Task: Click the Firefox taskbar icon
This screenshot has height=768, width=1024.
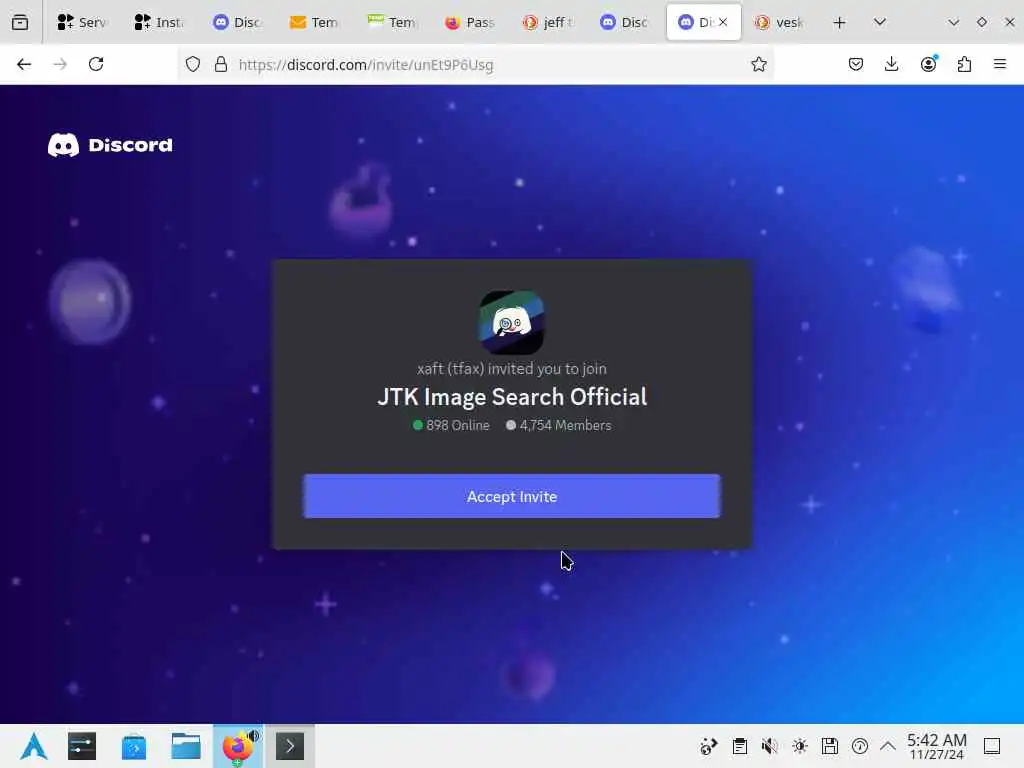Action: click(238, 746)
